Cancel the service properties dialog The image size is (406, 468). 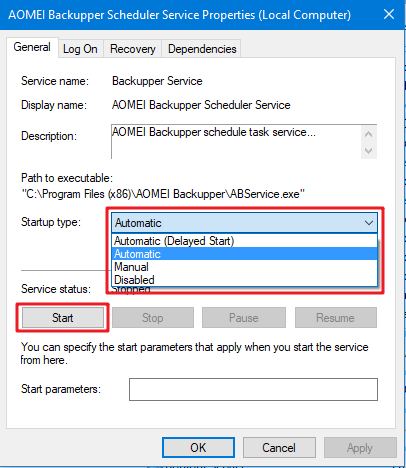[279, 448]
